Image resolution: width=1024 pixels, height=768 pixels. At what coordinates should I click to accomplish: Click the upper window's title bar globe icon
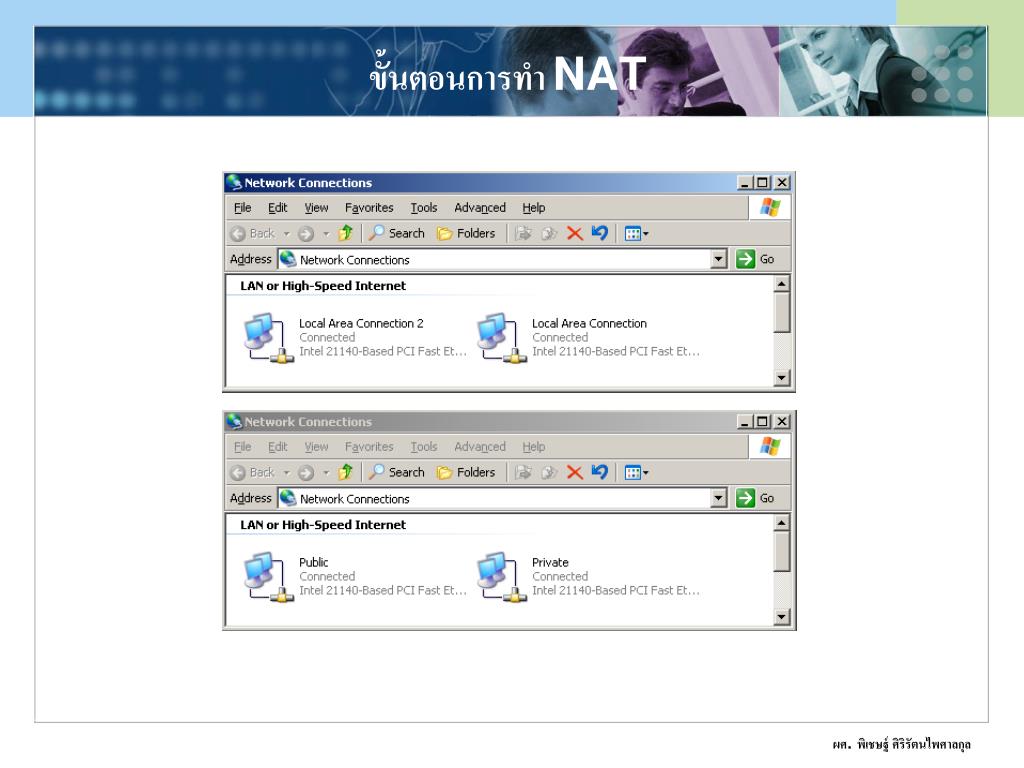click(x=234, y=183)
